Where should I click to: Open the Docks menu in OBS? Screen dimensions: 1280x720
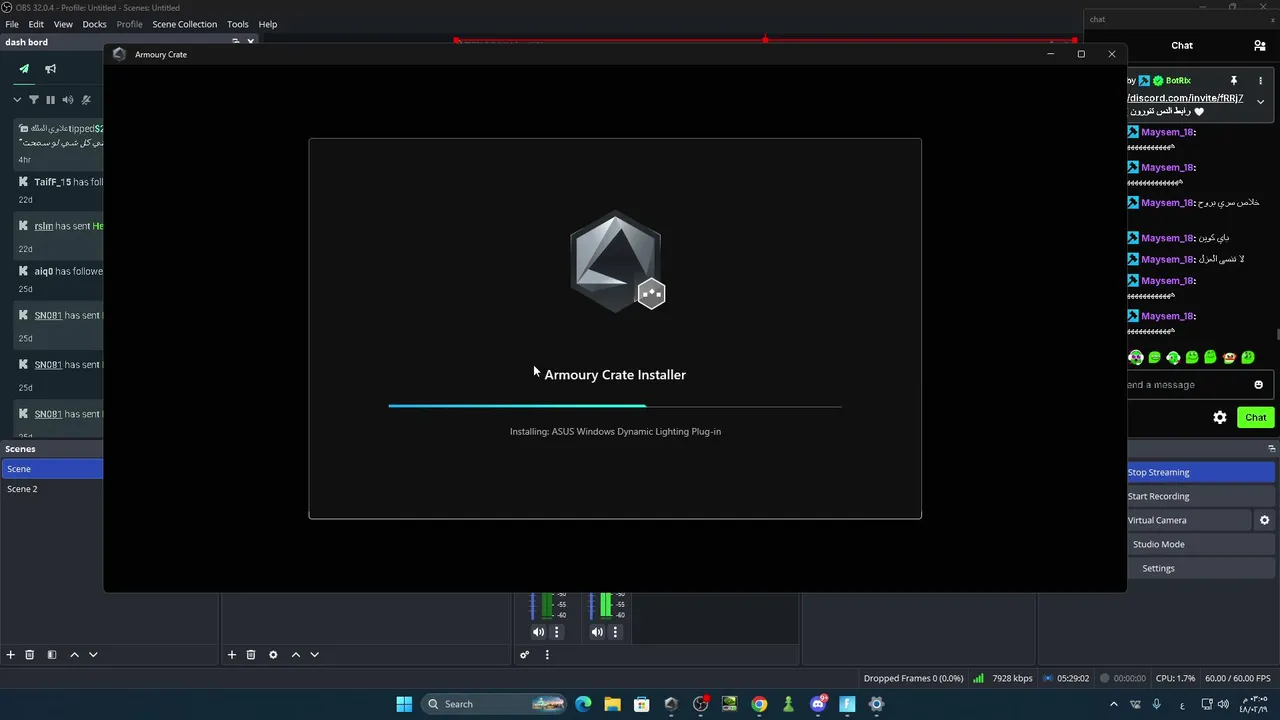coord(94,24)
